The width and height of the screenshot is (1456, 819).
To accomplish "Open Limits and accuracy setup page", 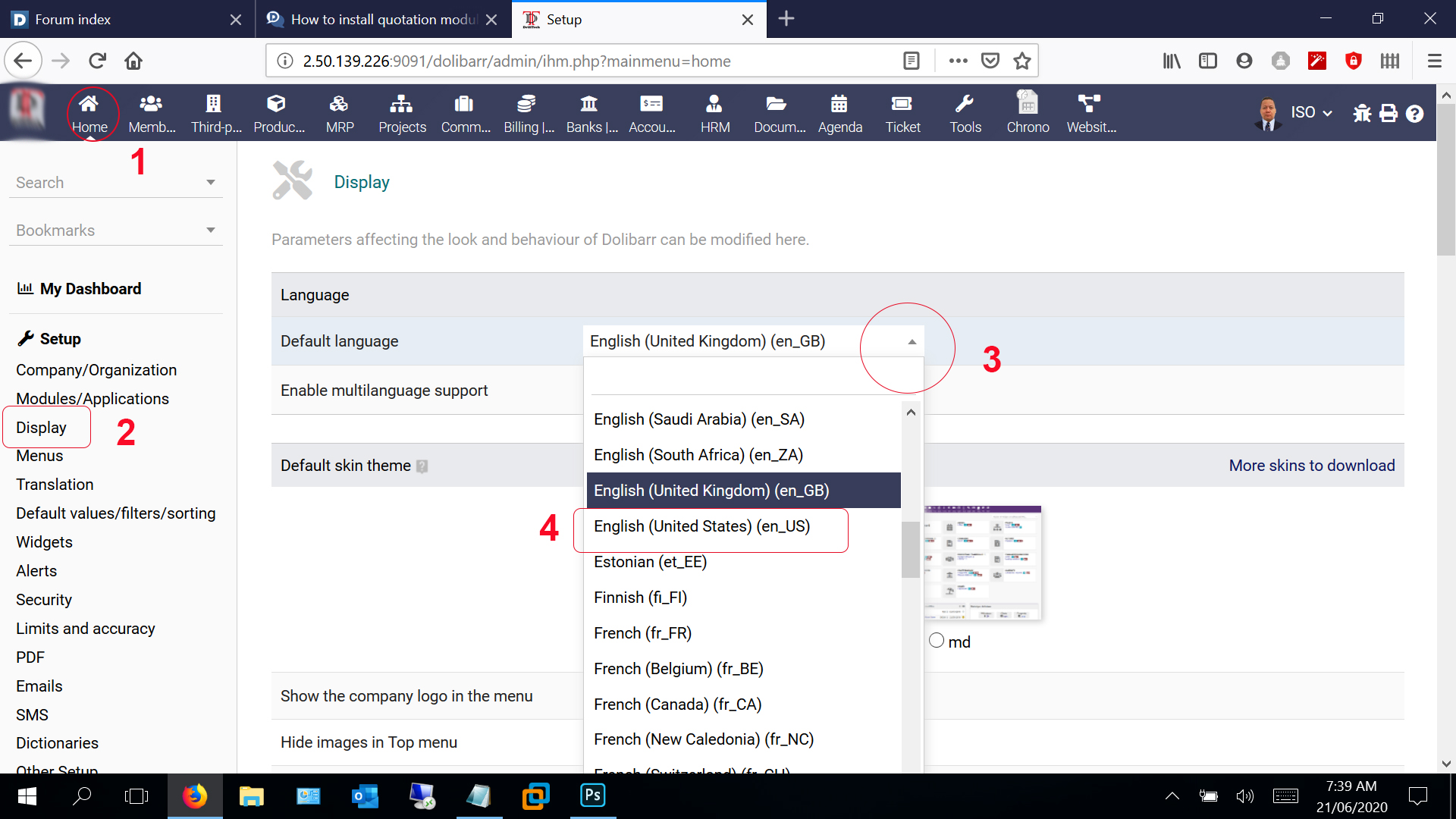I will tap(86, 629).
